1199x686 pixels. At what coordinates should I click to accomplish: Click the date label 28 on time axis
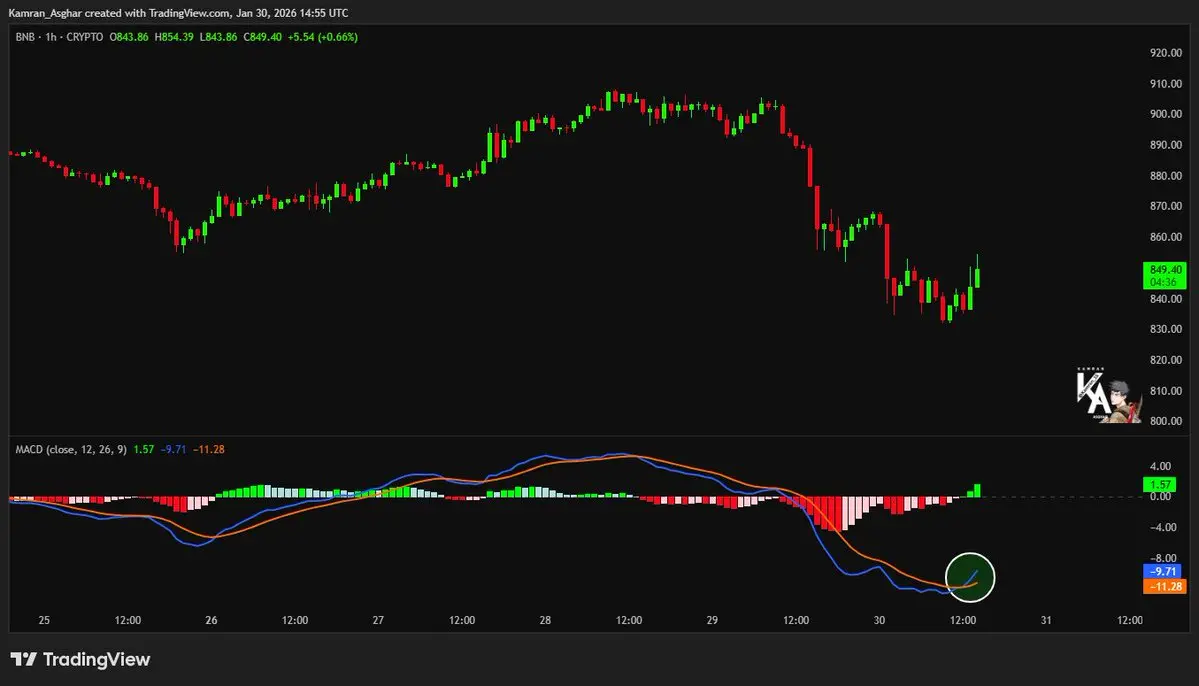point(545,620)
